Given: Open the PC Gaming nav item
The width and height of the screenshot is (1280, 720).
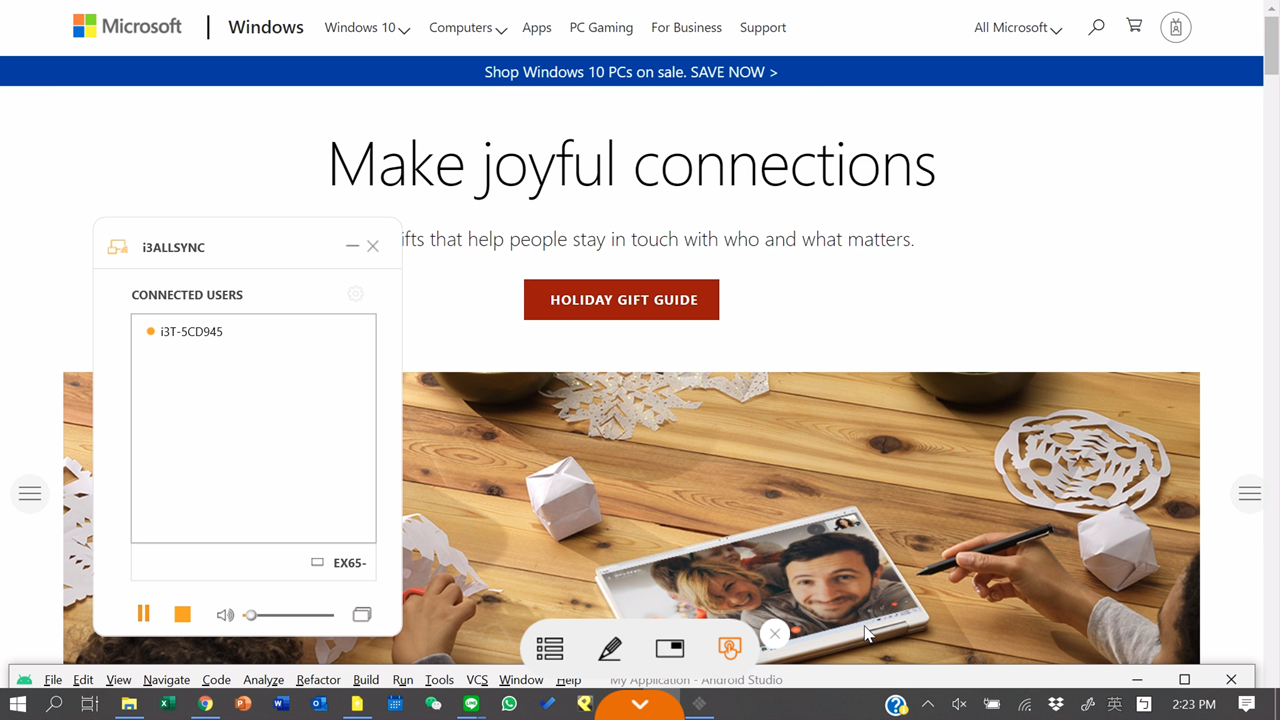Looking at the screenshot, I should tap(601, 28).
